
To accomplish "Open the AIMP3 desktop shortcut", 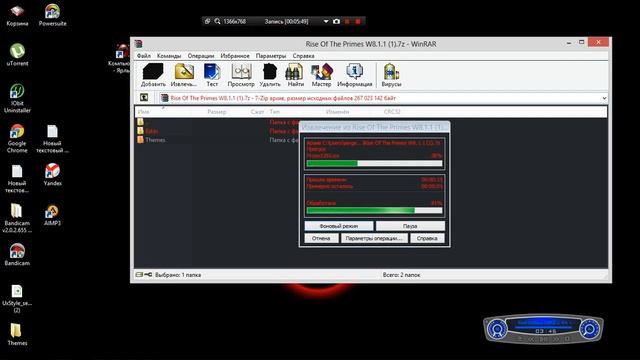I will click(x=52, y=215).
